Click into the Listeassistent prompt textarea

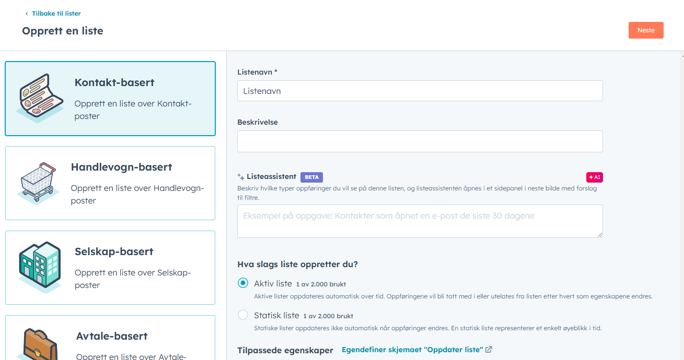(x=420, y=221)
